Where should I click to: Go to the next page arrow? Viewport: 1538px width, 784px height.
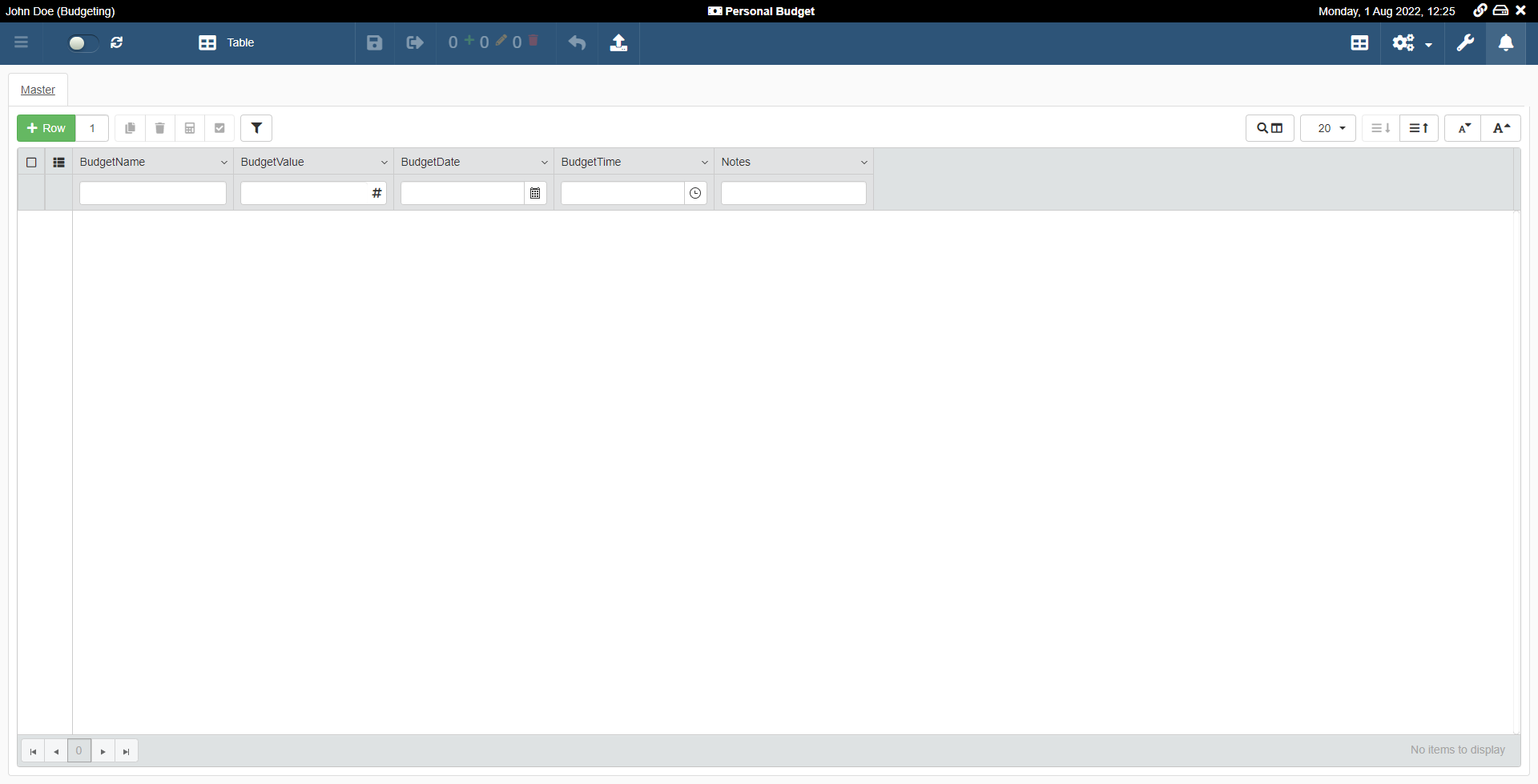[x=103, y=751]
